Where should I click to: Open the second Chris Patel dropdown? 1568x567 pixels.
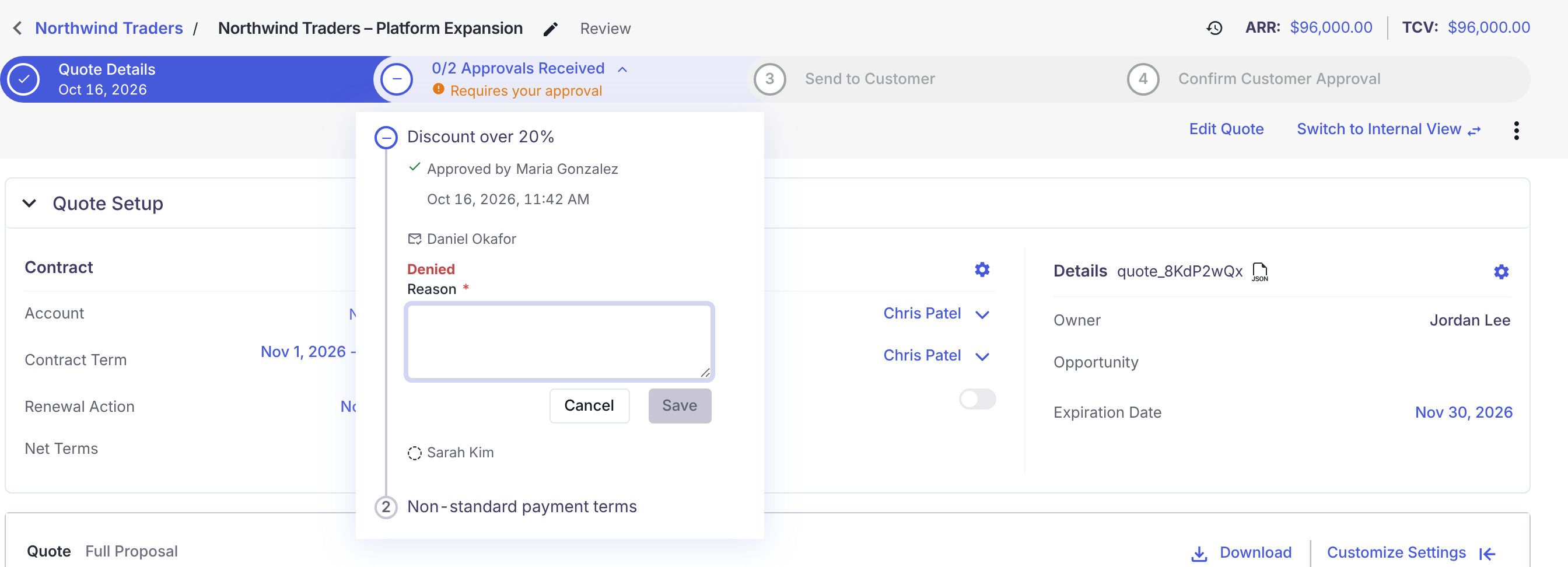pos(936,355)
